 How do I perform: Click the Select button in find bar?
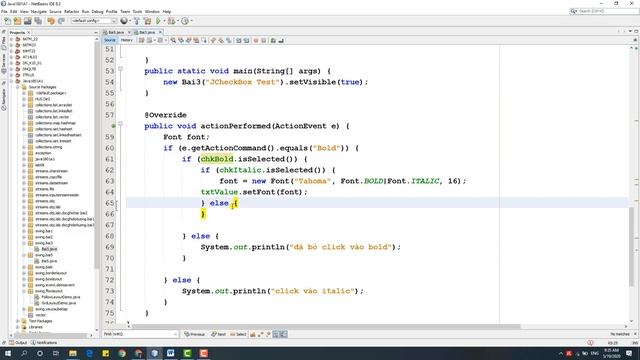pyautogui.click(x=238, y=334)
